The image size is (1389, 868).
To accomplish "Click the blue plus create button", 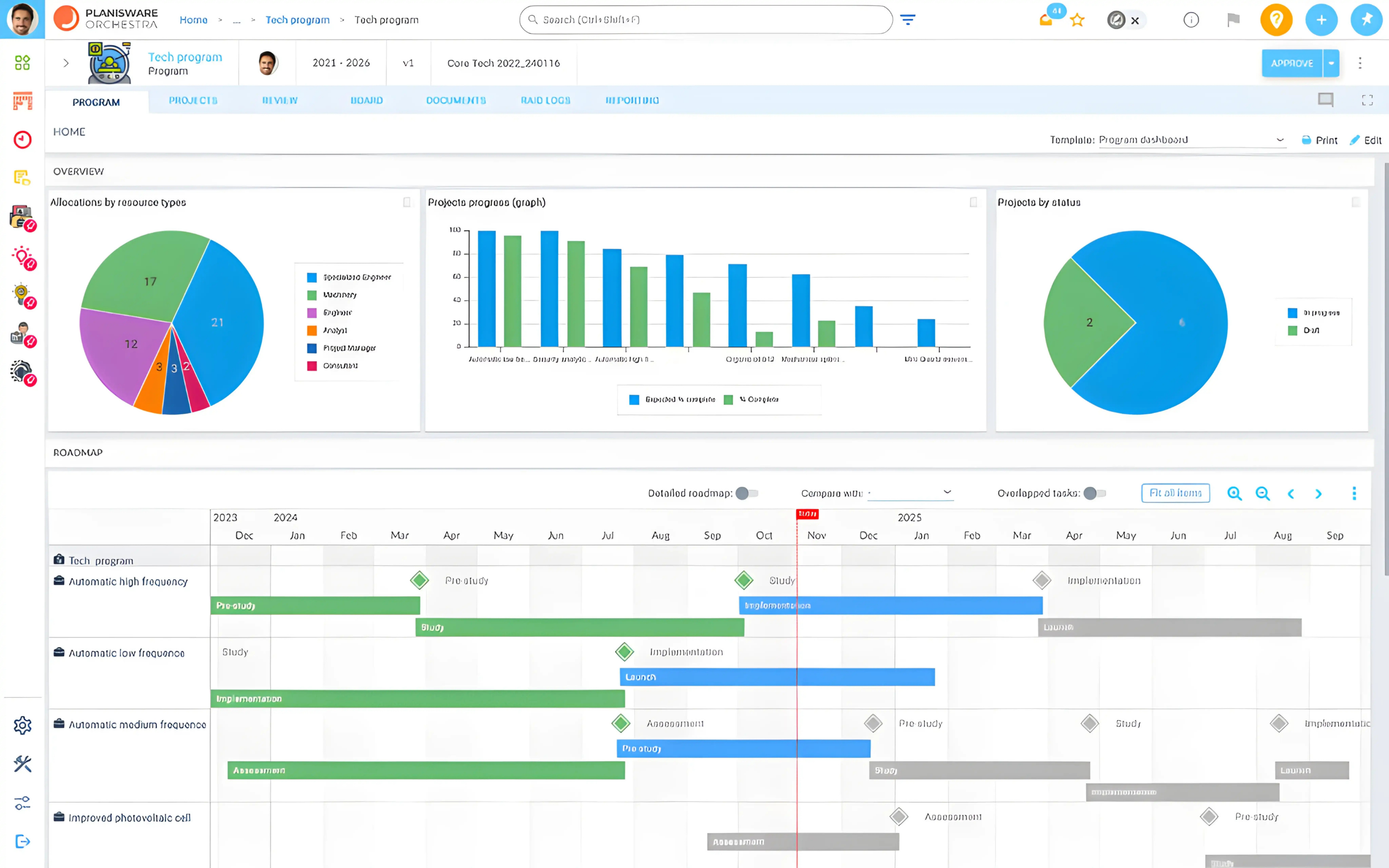I will [x=1321, y=20].
